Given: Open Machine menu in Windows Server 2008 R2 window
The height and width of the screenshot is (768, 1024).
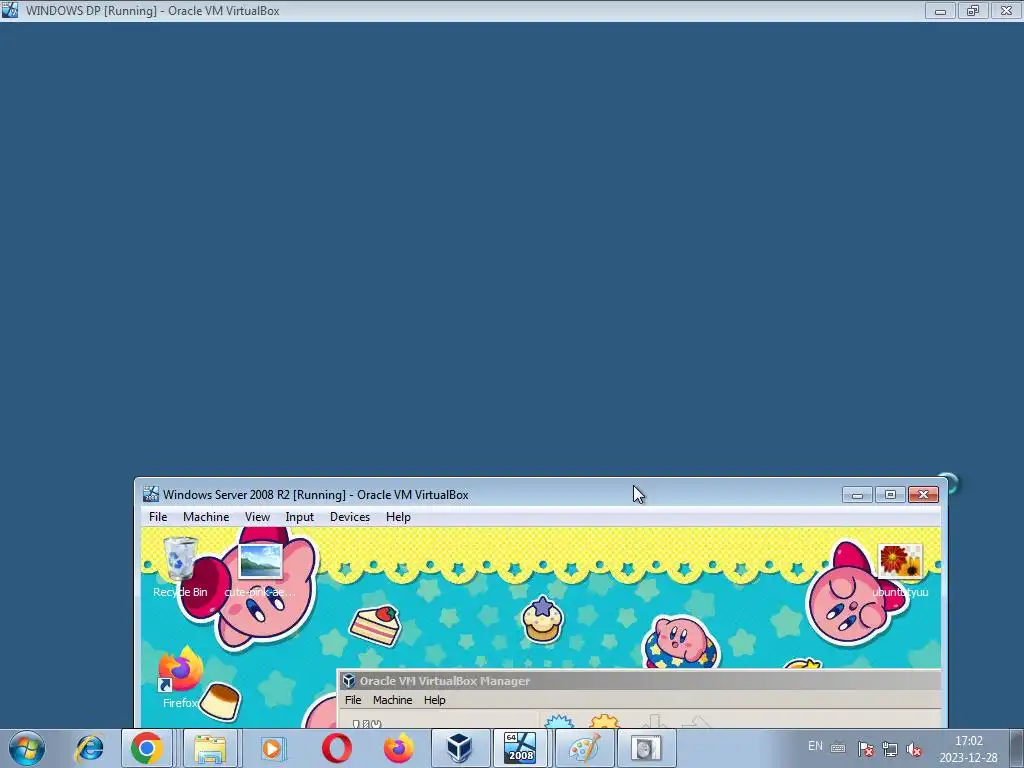Looking at the screenshot, I should tap(206, 517).
